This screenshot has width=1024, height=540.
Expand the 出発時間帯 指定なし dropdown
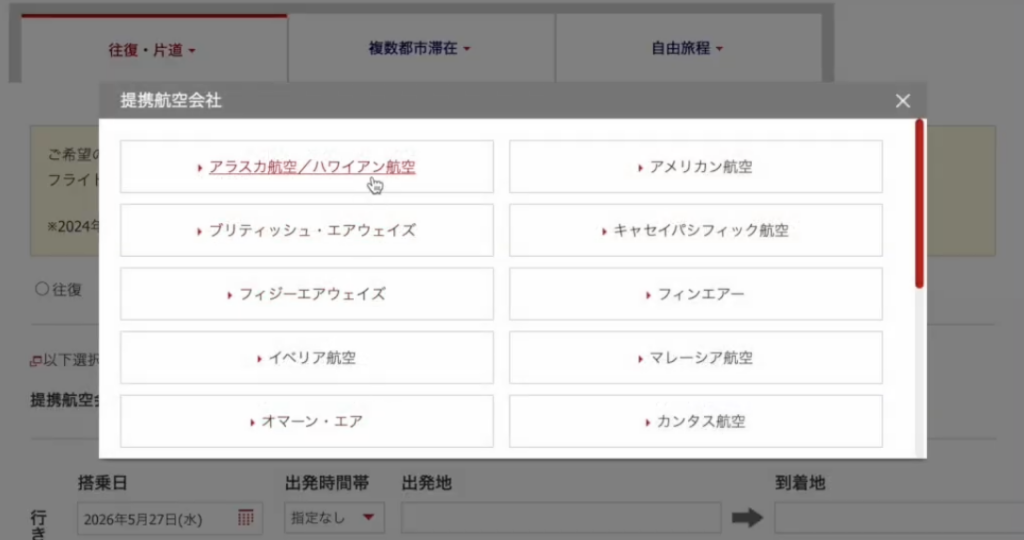point(334,518)
